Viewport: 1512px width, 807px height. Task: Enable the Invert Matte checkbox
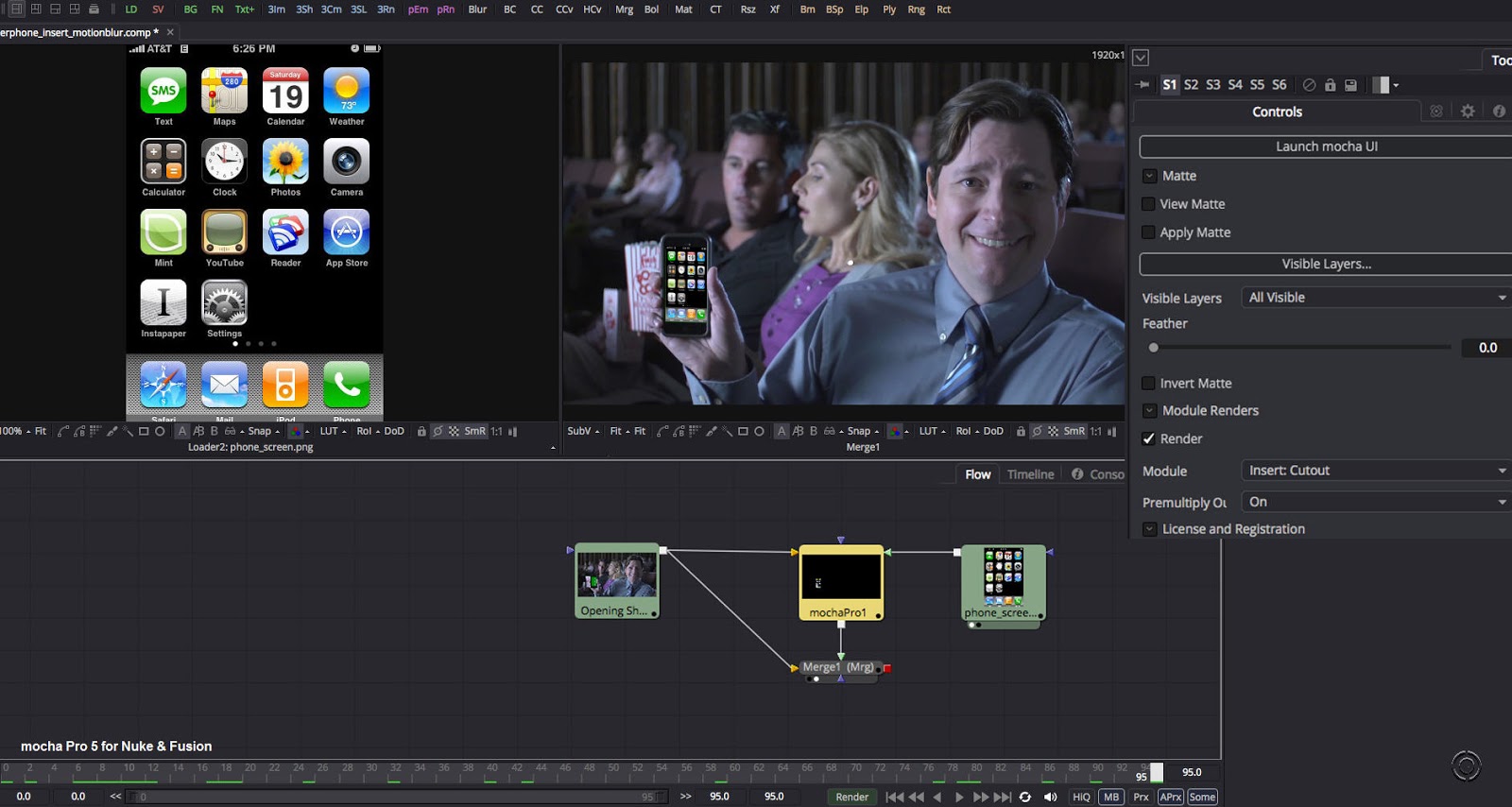(1148, 383)
